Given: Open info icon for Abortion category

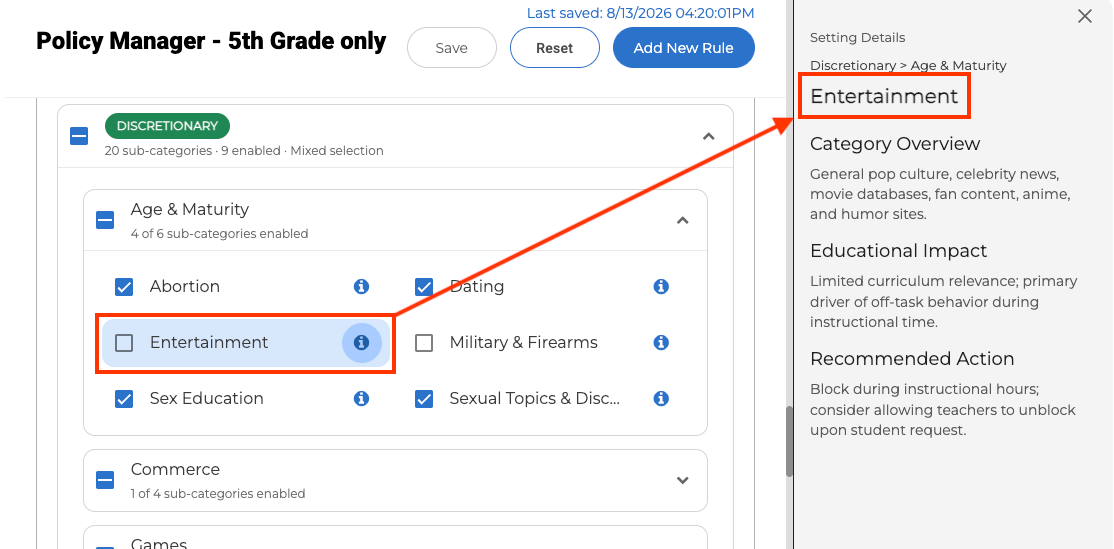Looking at the screenshot, I should [x=362, y=286].
